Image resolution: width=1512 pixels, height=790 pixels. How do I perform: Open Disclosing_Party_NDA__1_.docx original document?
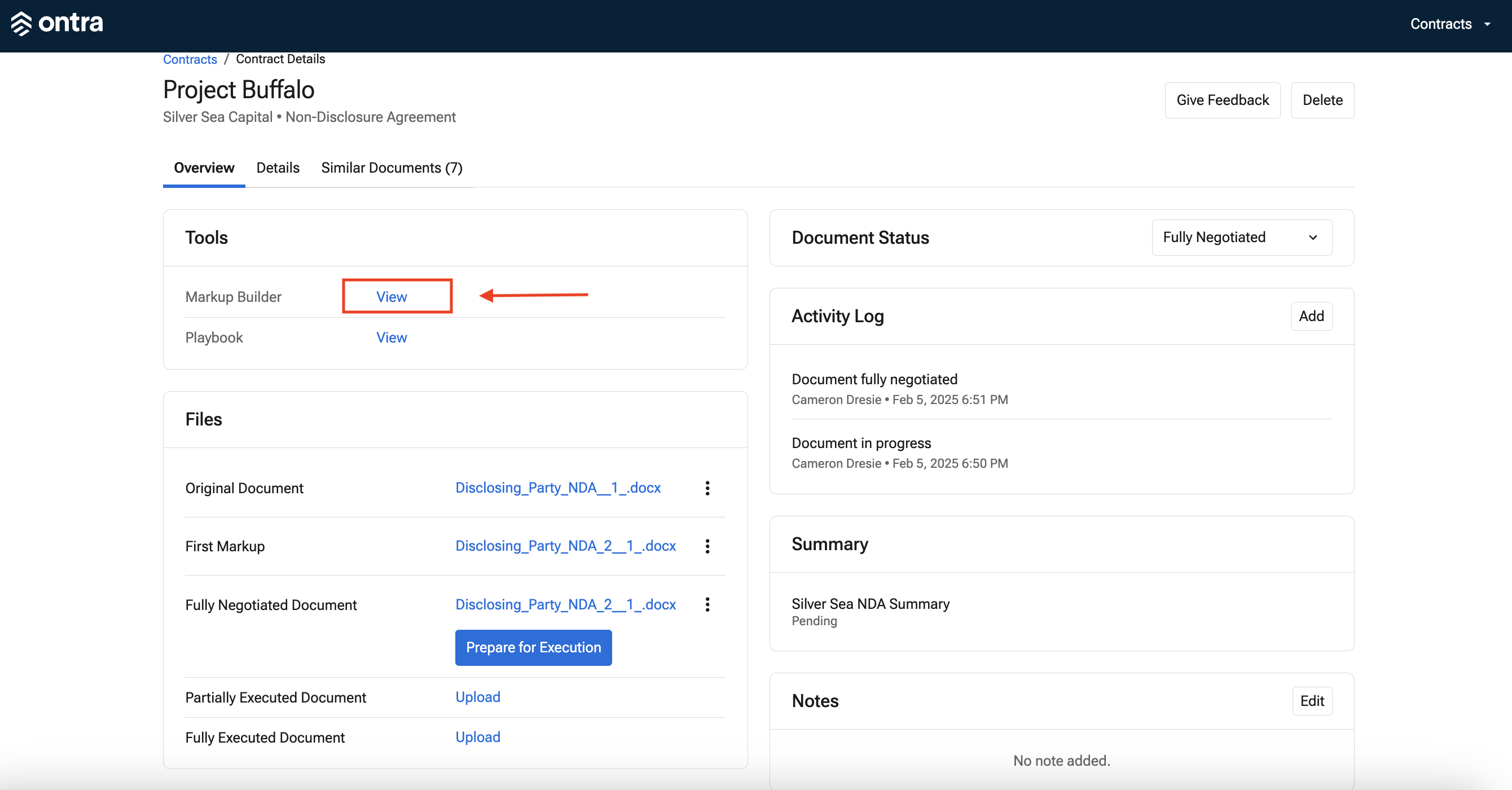coord(557,488)
